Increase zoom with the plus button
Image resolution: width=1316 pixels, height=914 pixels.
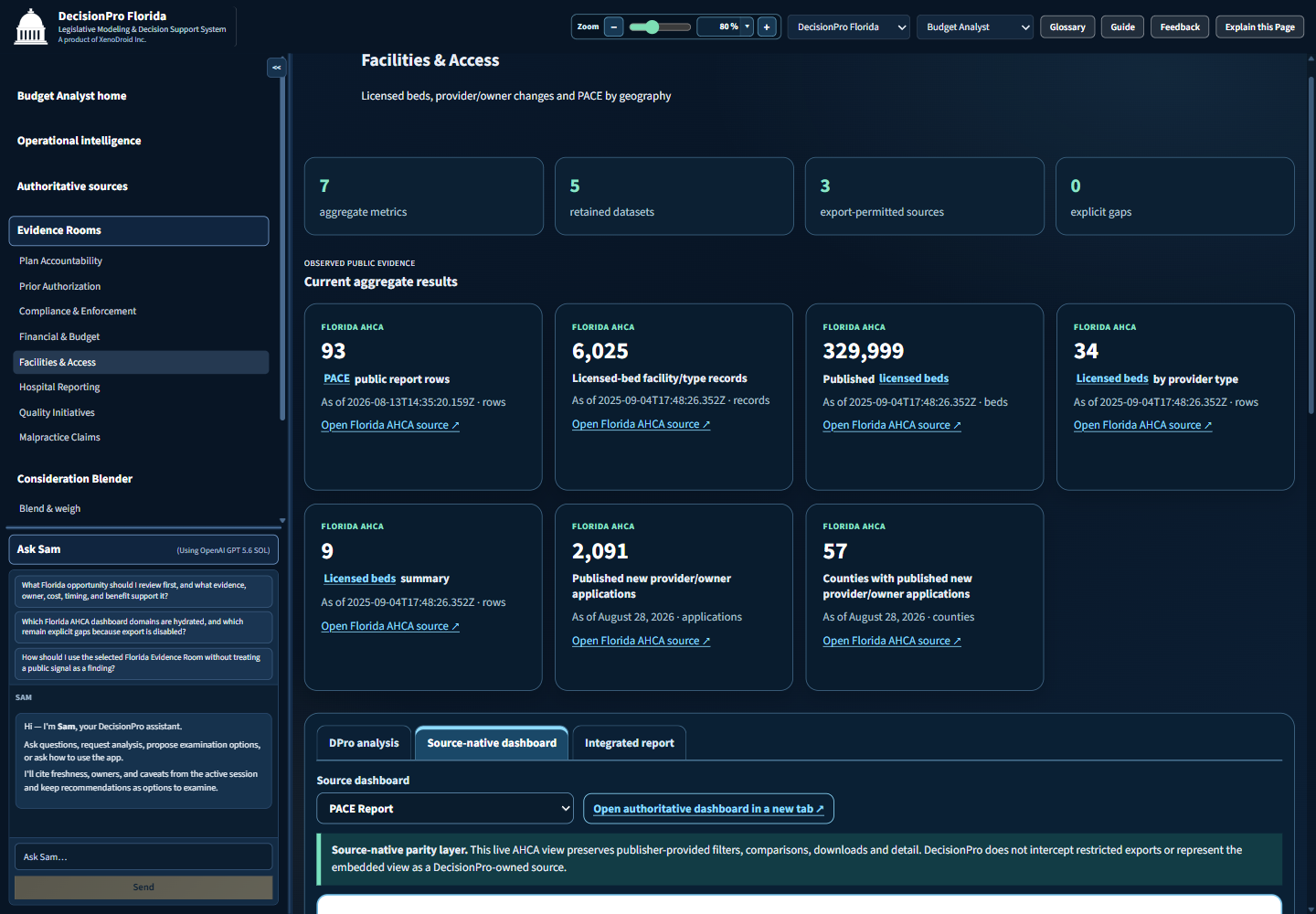point(767,27)
